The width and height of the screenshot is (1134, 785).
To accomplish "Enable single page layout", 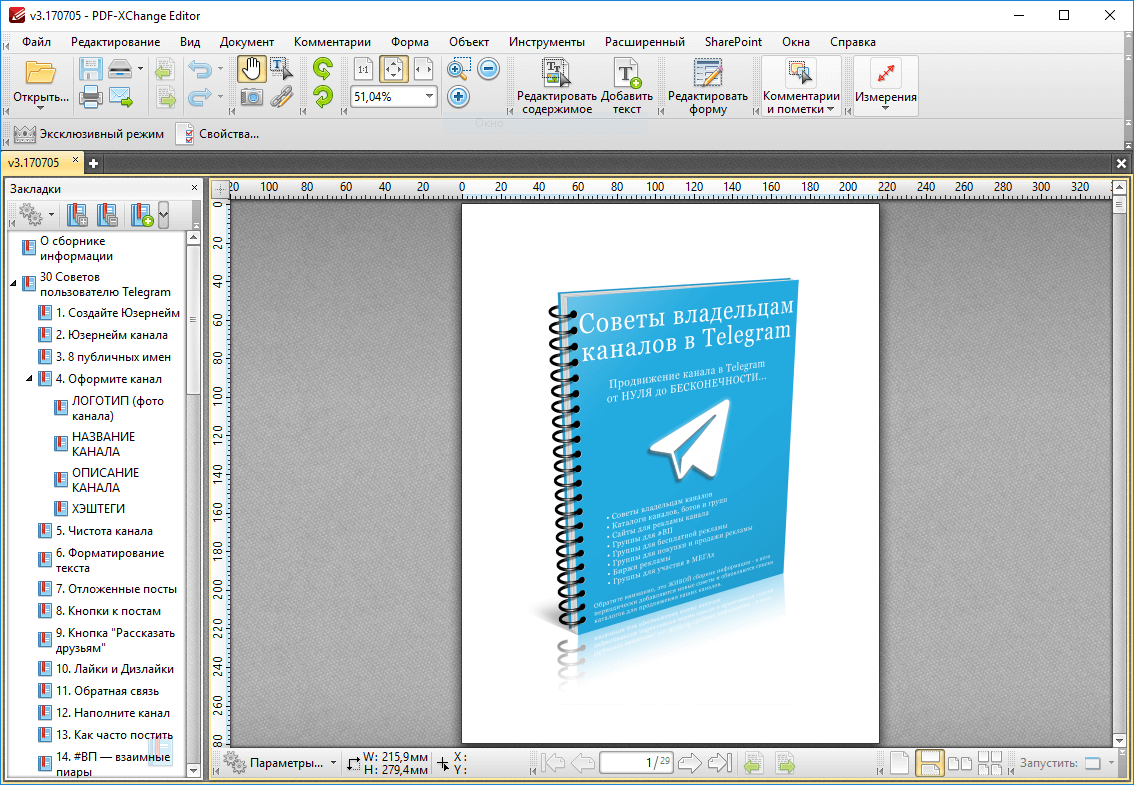I will coord(899,763).
